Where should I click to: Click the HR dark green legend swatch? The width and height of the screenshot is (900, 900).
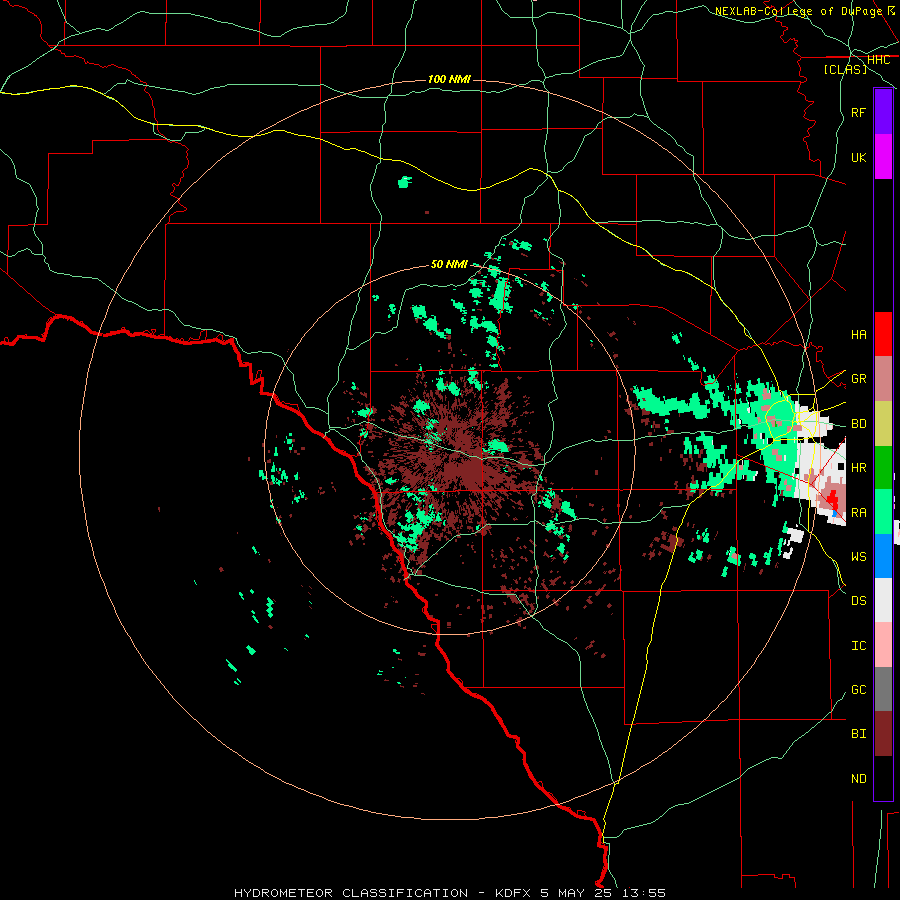883,468
